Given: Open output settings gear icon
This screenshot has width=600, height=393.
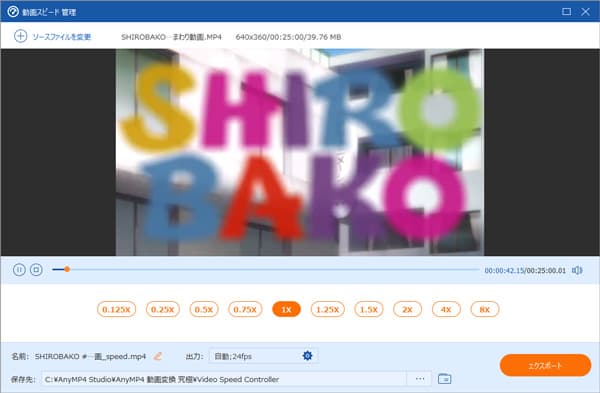Looking at the screenshot, I should (x=307, y=356).
